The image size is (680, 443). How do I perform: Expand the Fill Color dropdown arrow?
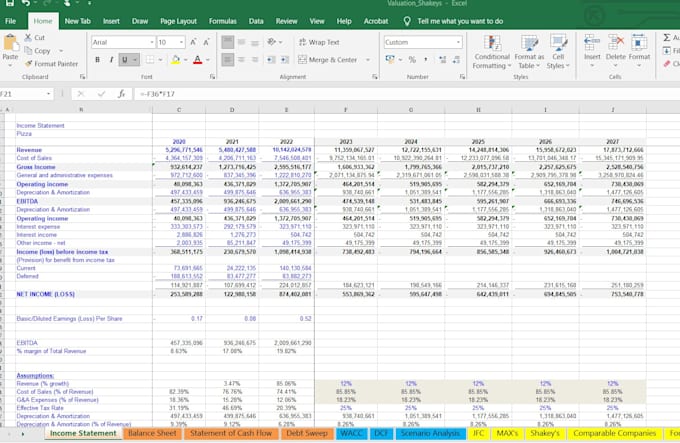click(x=186, y=60)
